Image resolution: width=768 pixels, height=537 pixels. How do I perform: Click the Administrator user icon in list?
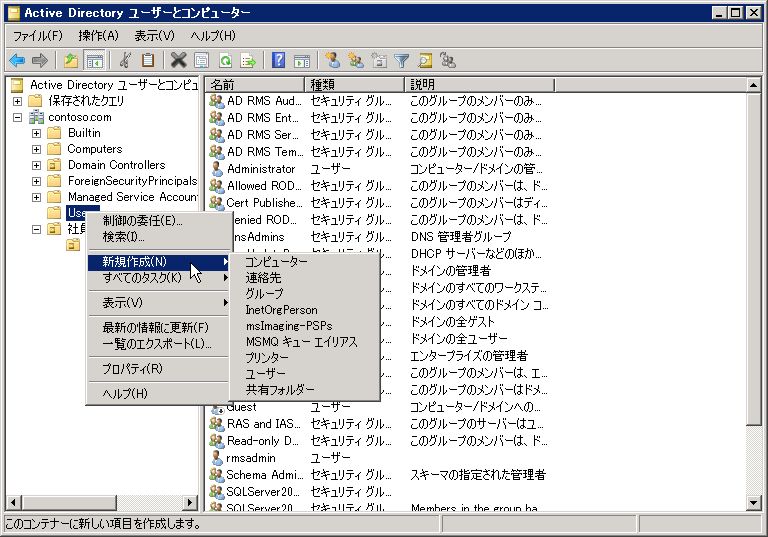click(x=217, y=169)
